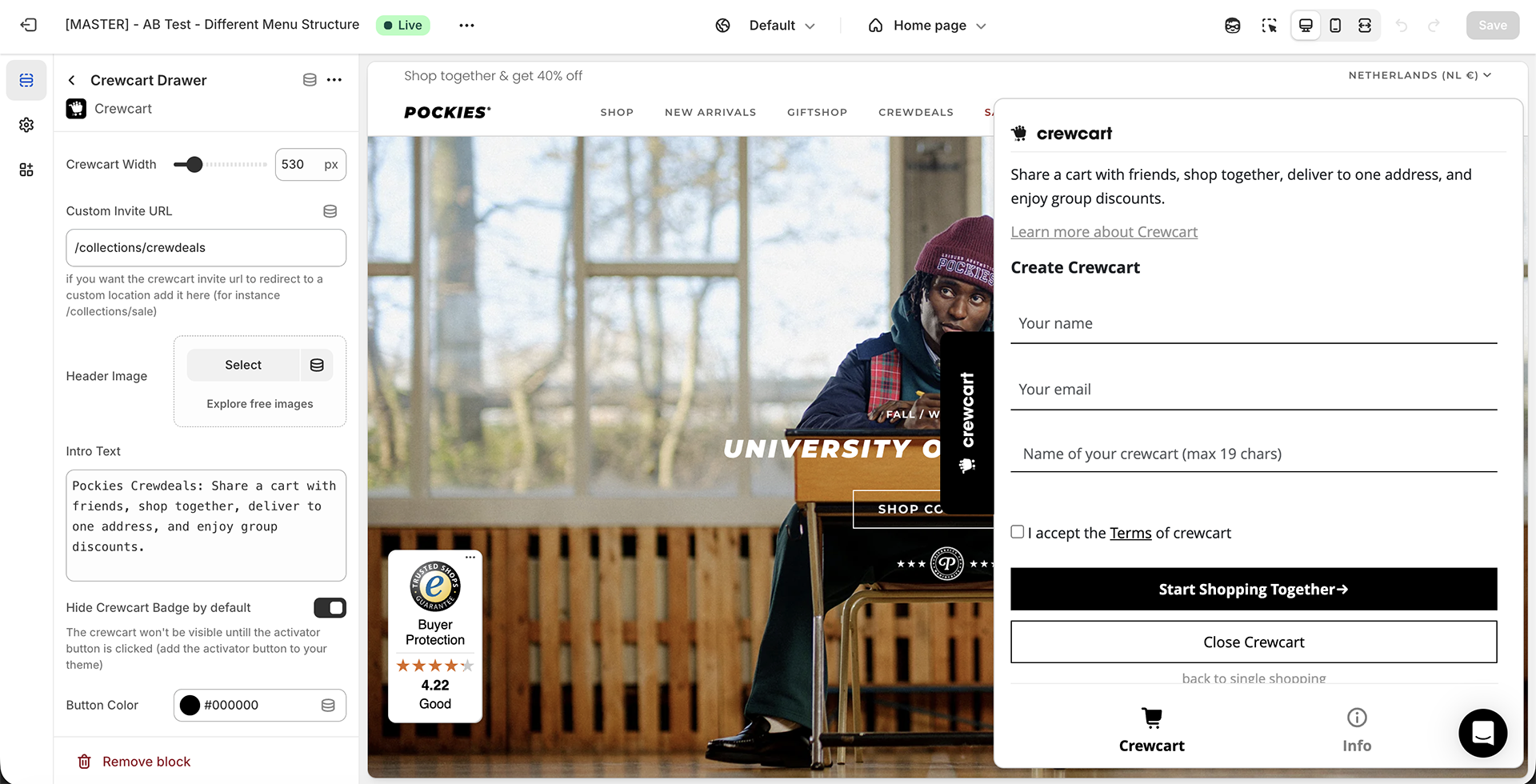The width and height of the screenshot is (1536, 784).
Task: Click dynamic source icon for Custom Invite URL
Action: pos(330,211)
